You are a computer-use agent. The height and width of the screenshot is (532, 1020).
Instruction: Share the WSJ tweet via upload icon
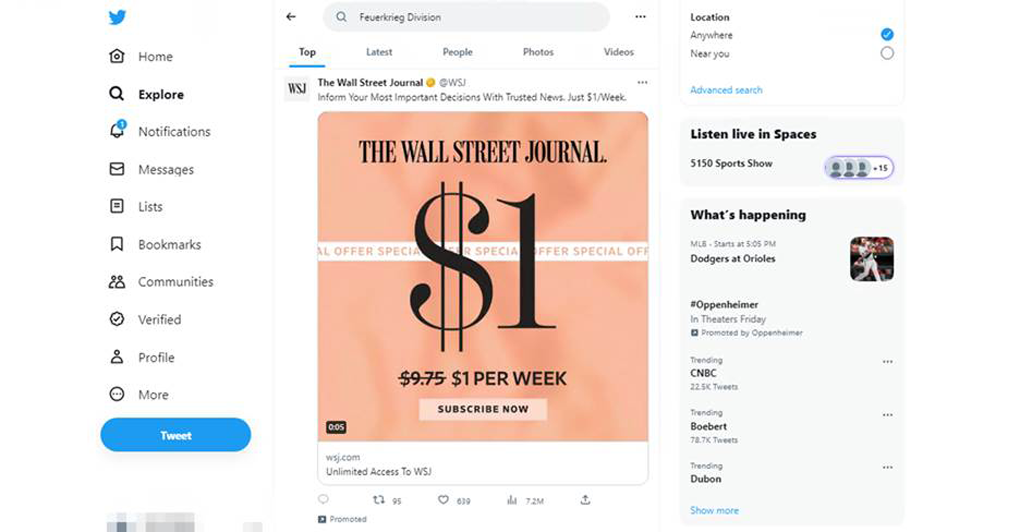[x=585, y=499]
